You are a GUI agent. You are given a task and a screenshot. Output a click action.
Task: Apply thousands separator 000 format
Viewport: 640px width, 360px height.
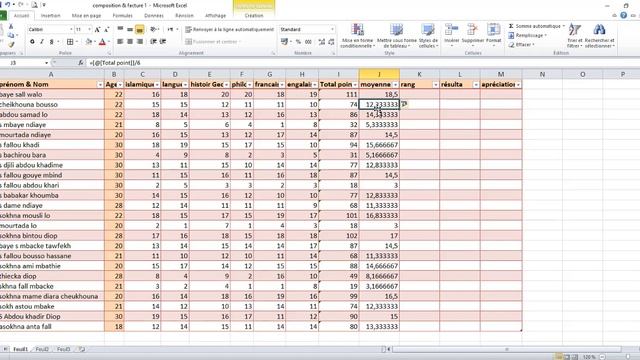point(309,42)
